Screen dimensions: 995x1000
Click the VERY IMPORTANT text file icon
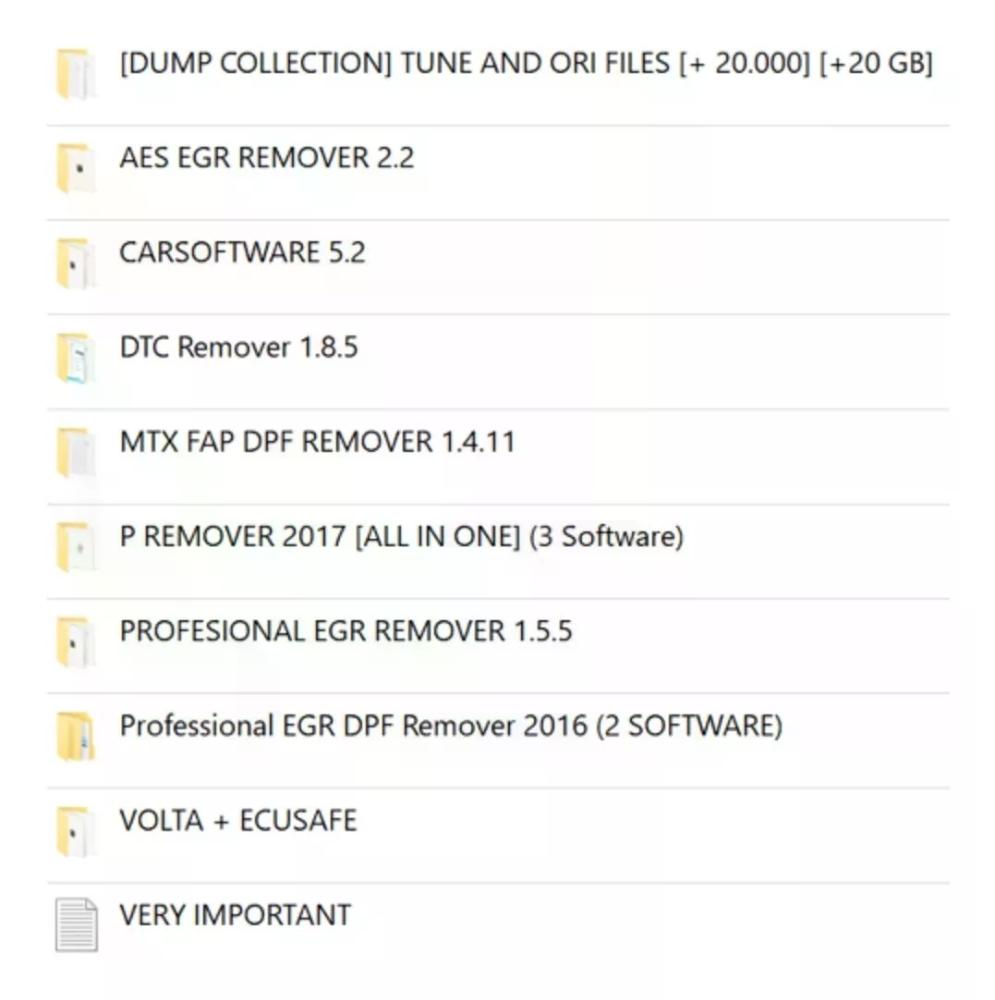(76, 925)
